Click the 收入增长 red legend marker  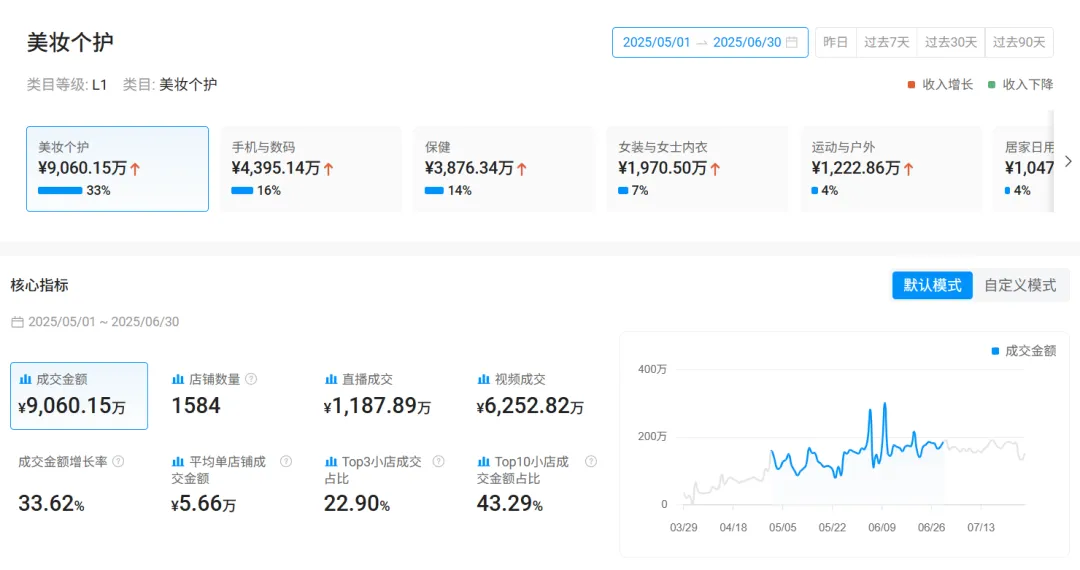point(911,85)
